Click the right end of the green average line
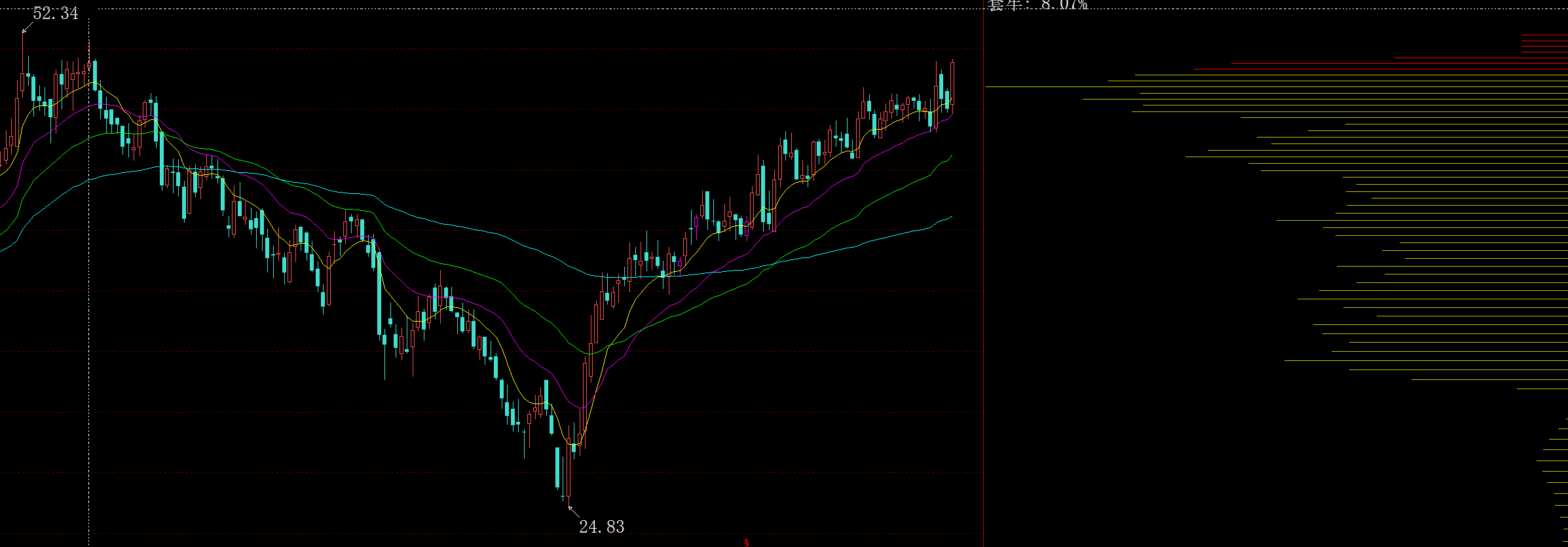Screen dimensions: 1568x547 point(950,156)
